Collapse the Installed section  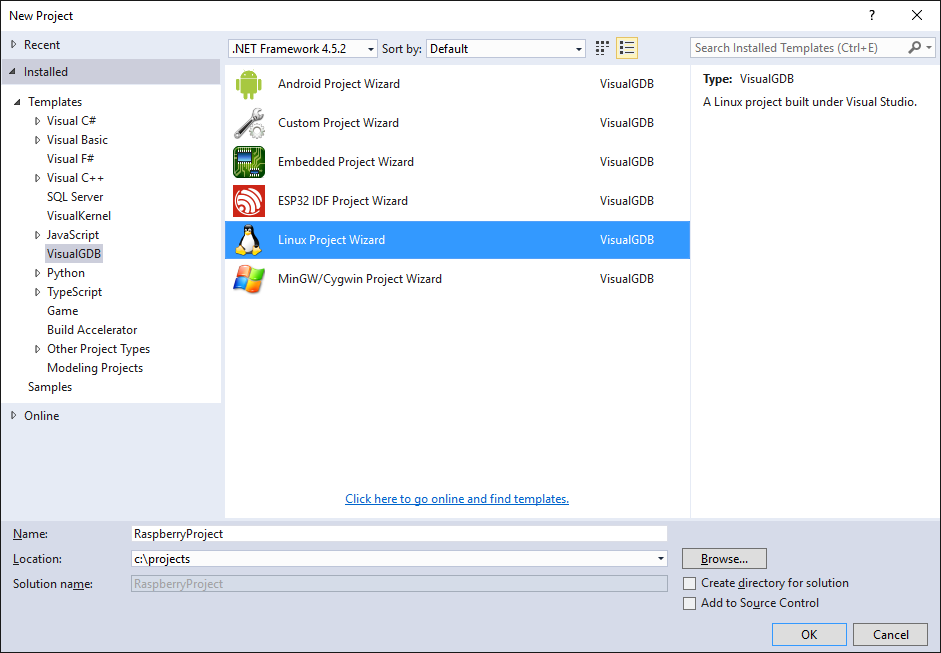click(x=13, y=71)
